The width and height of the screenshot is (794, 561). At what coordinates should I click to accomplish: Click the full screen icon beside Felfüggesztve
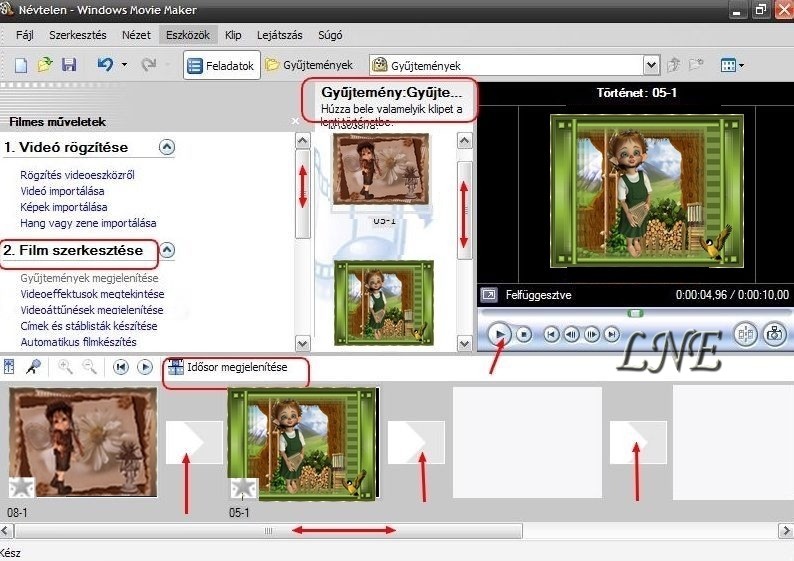489,295
